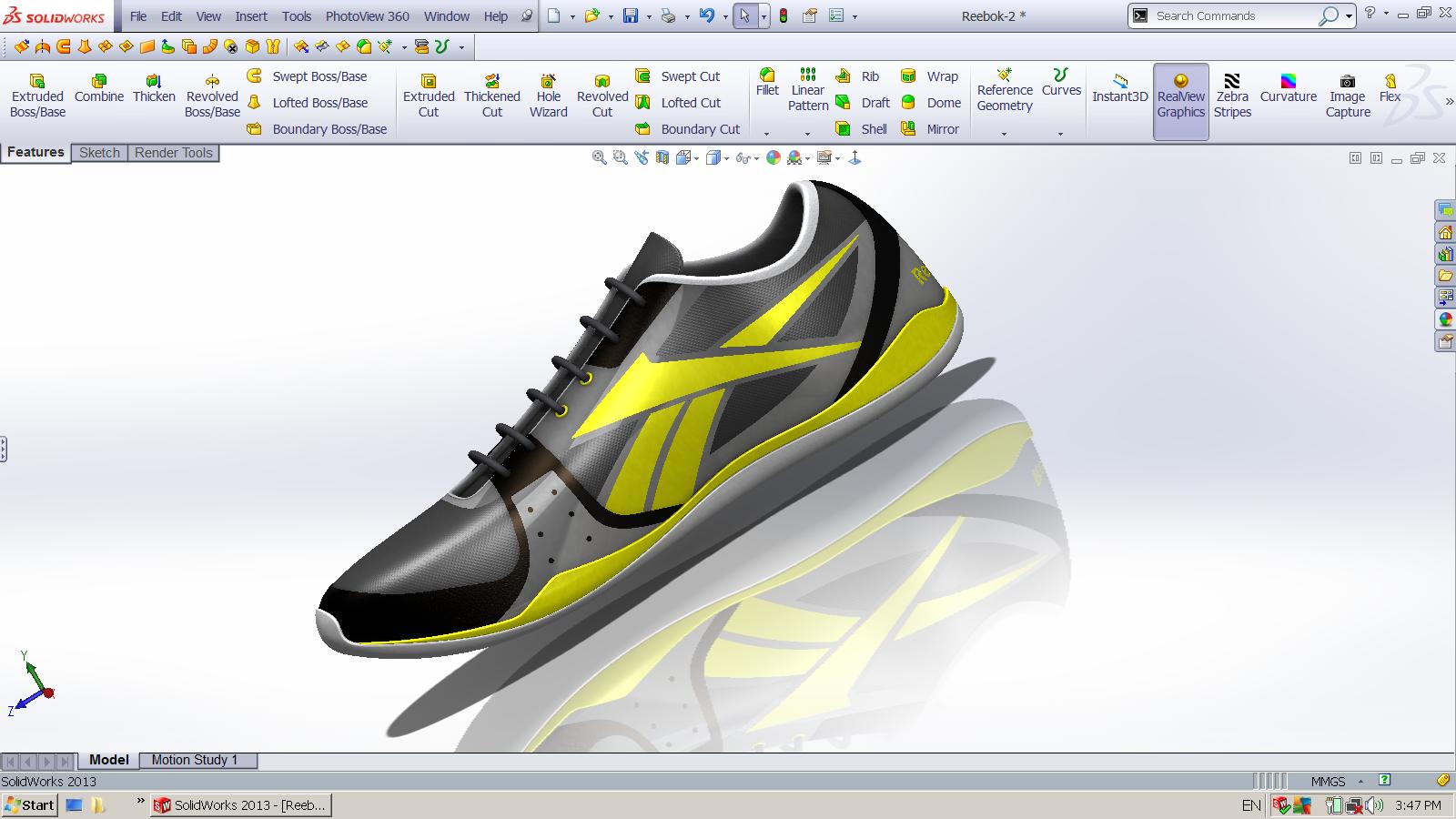Open the Appearances task pane tab
This screenshot has height=819, width=1456.
1445,319
